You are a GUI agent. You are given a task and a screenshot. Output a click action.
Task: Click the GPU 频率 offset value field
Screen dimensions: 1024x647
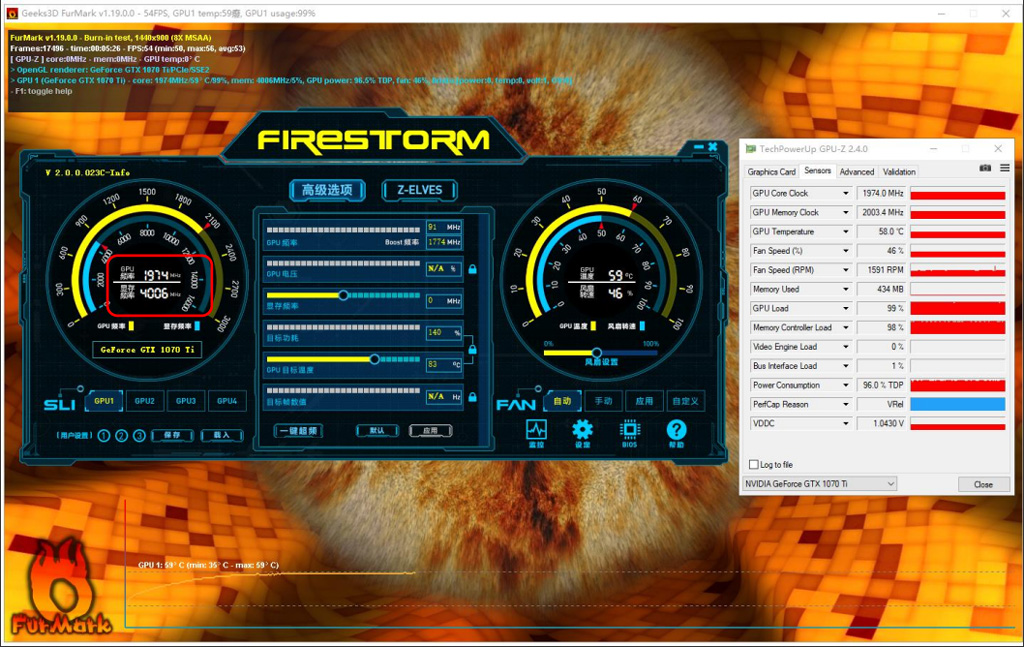click(x=444, y=227)
